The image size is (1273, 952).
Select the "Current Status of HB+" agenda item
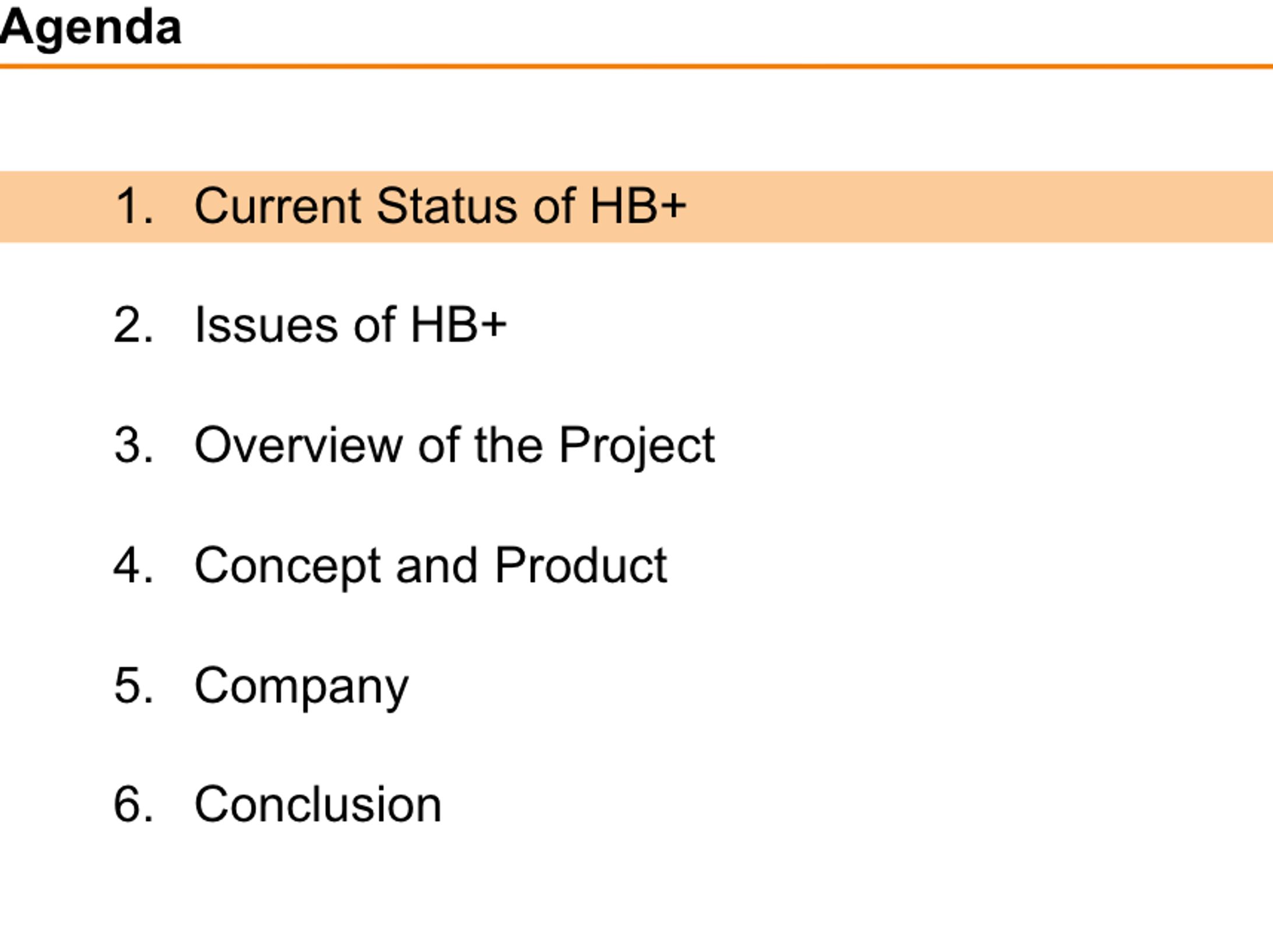pyautogui.click(x=440, y=206)
